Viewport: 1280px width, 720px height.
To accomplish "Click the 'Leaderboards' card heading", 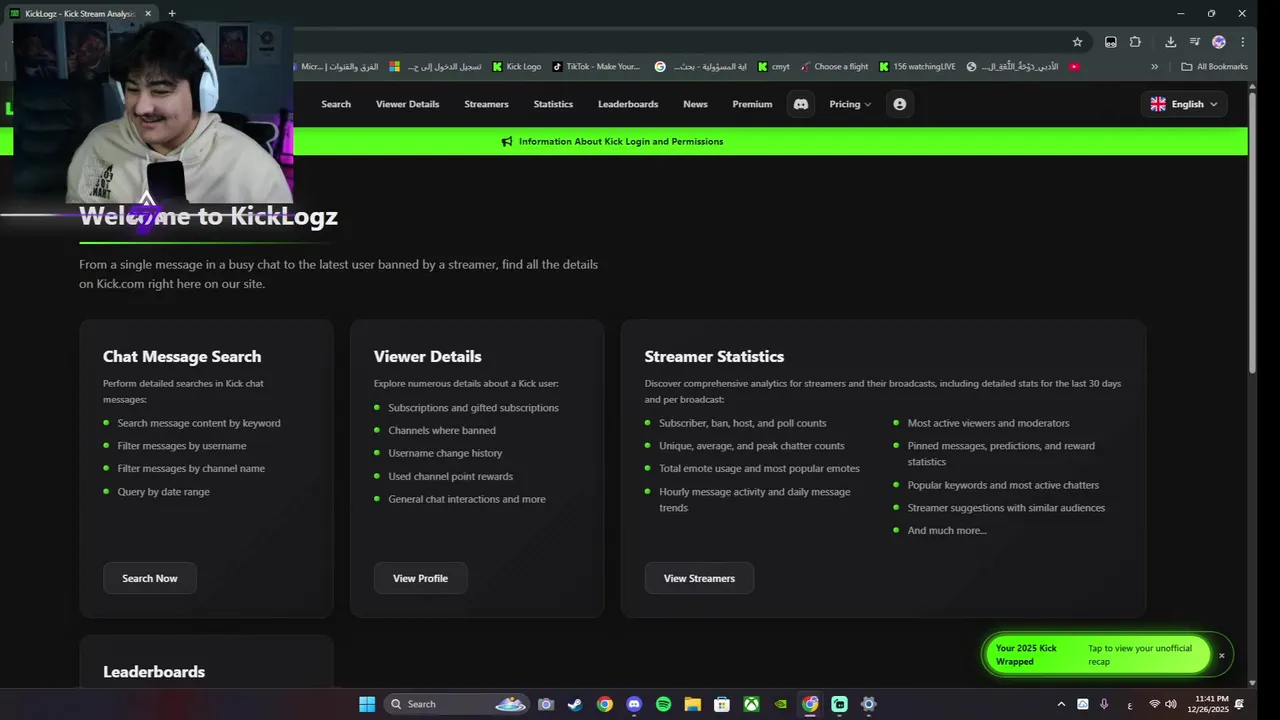I will tap(154, 672).
